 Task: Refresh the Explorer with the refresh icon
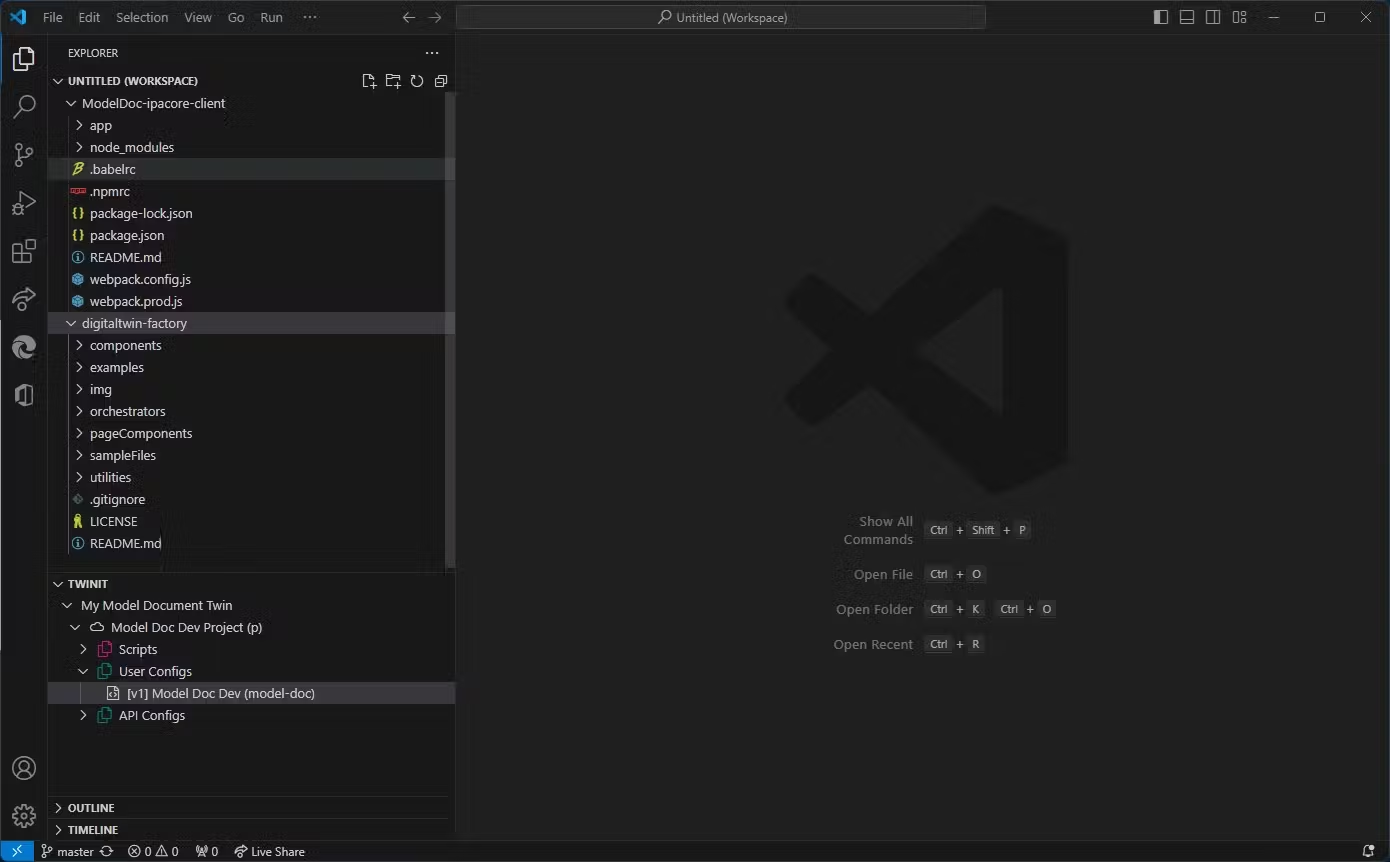tap(417, 81)
